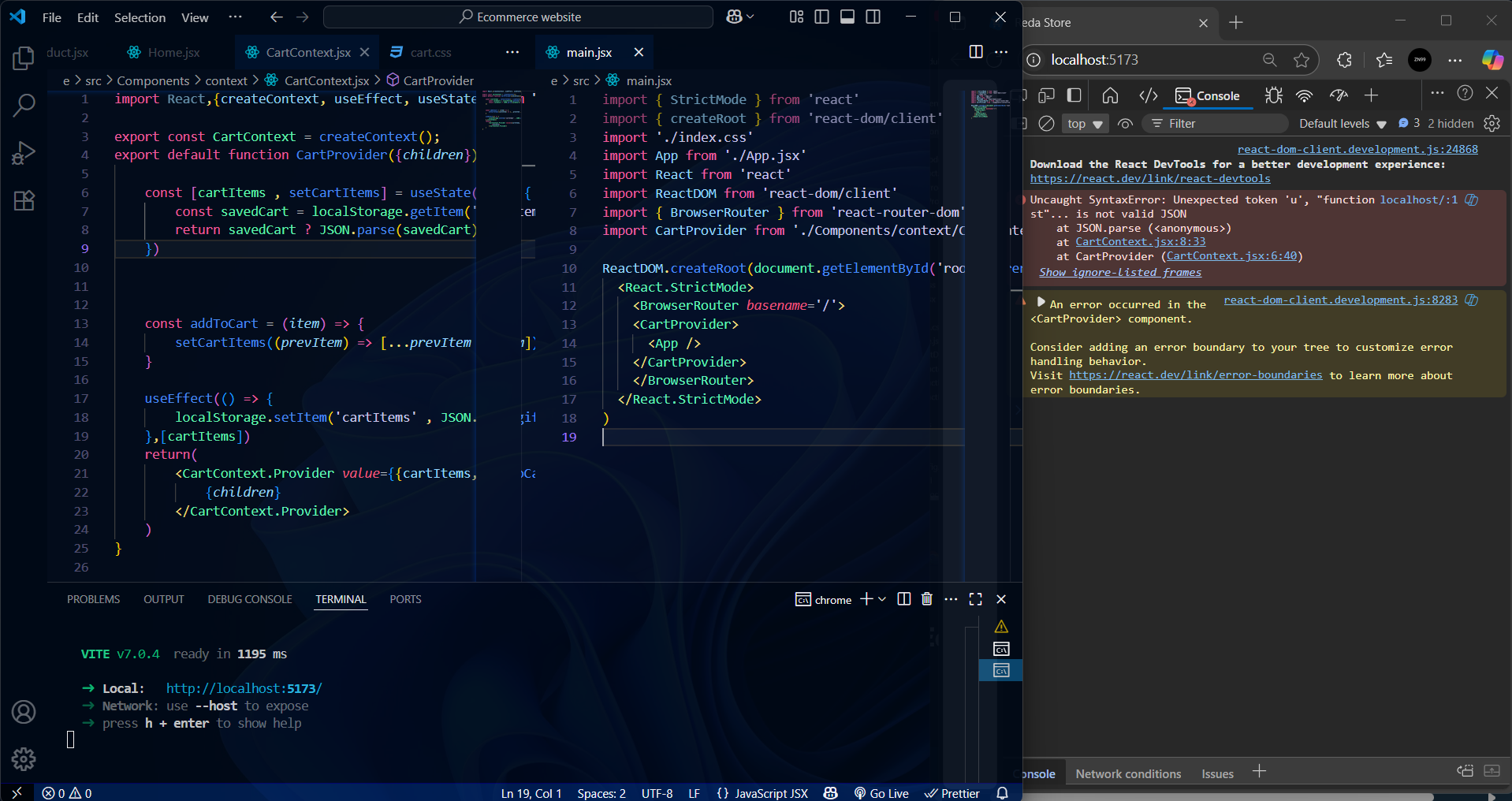This screenshot has height=801, width=1512.
Task: Toggle the primary sidebar layout button
Action: tap(821, 17)
